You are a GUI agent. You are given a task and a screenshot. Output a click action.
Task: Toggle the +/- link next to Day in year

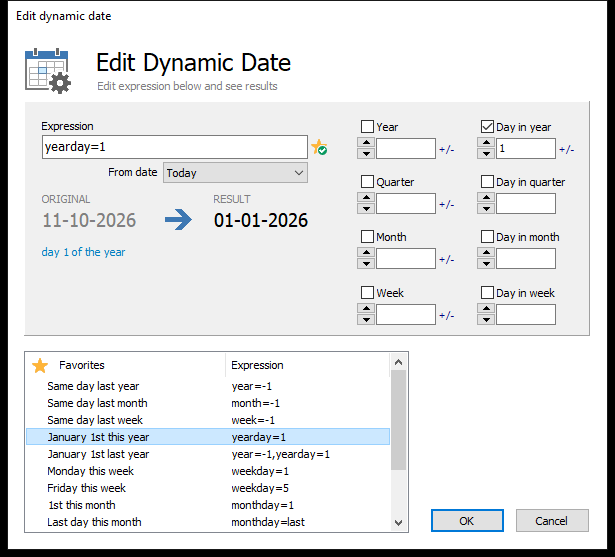coord(566,149)
